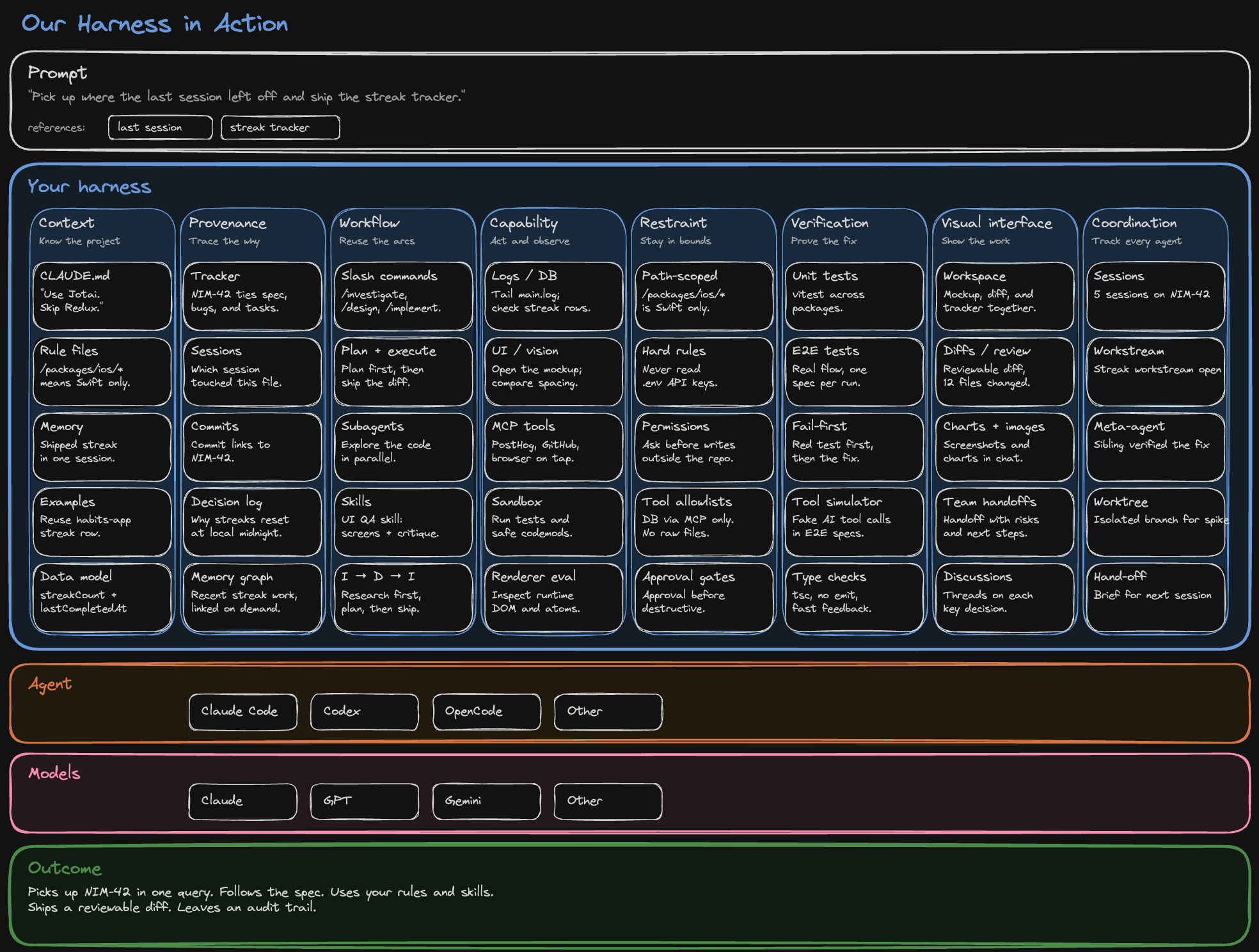Click the quoted prompt sentence text
The image size is (1259, 952).
[246, 97]
